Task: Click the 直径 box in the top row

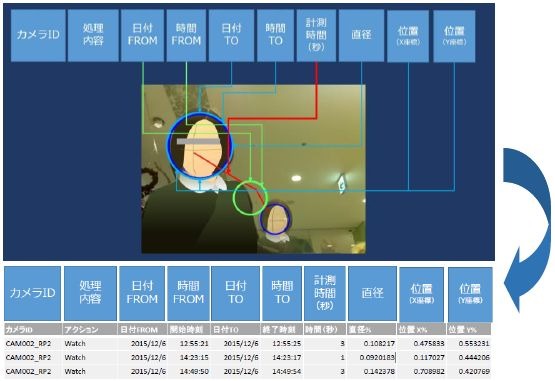Action: click(x=361, y=35)
